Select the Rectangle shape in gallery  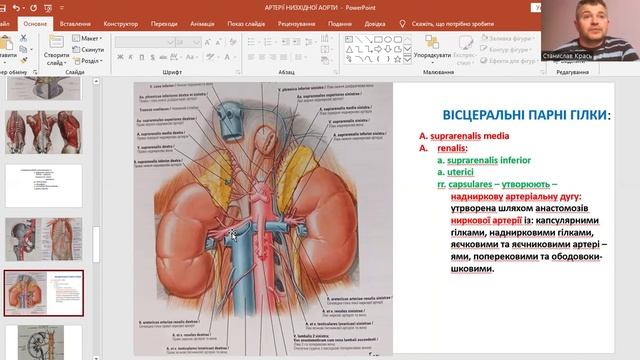[378, 40]
